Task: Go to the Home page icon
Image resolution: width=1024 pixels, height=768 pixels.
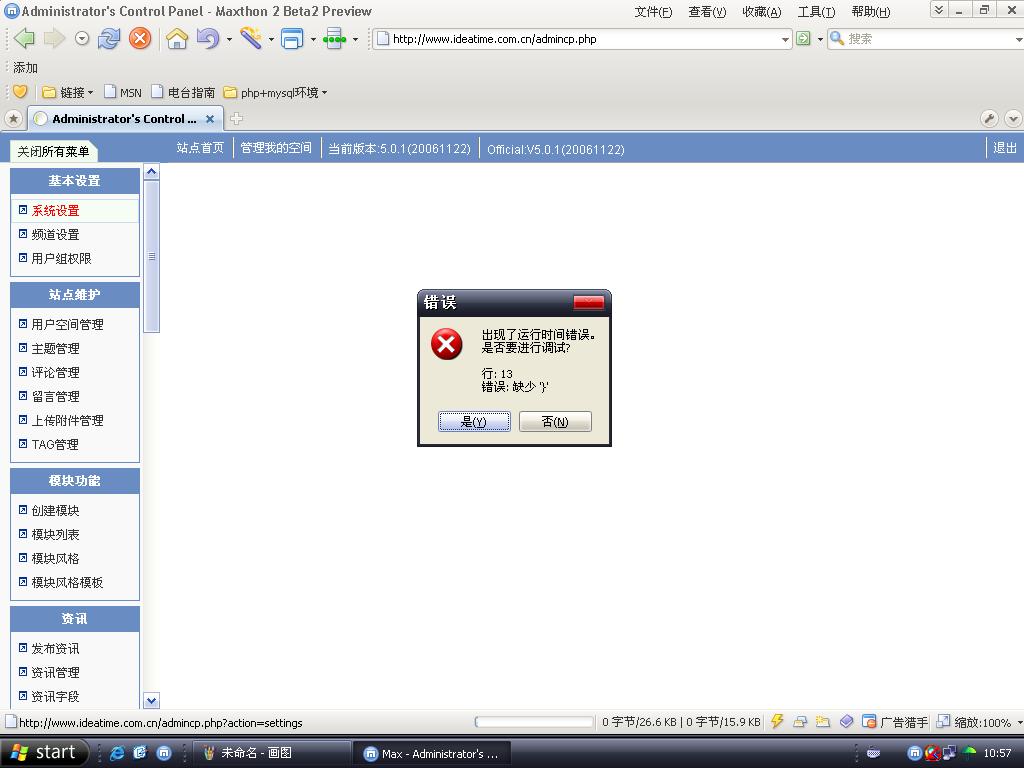Action: [x=177, y=39]
